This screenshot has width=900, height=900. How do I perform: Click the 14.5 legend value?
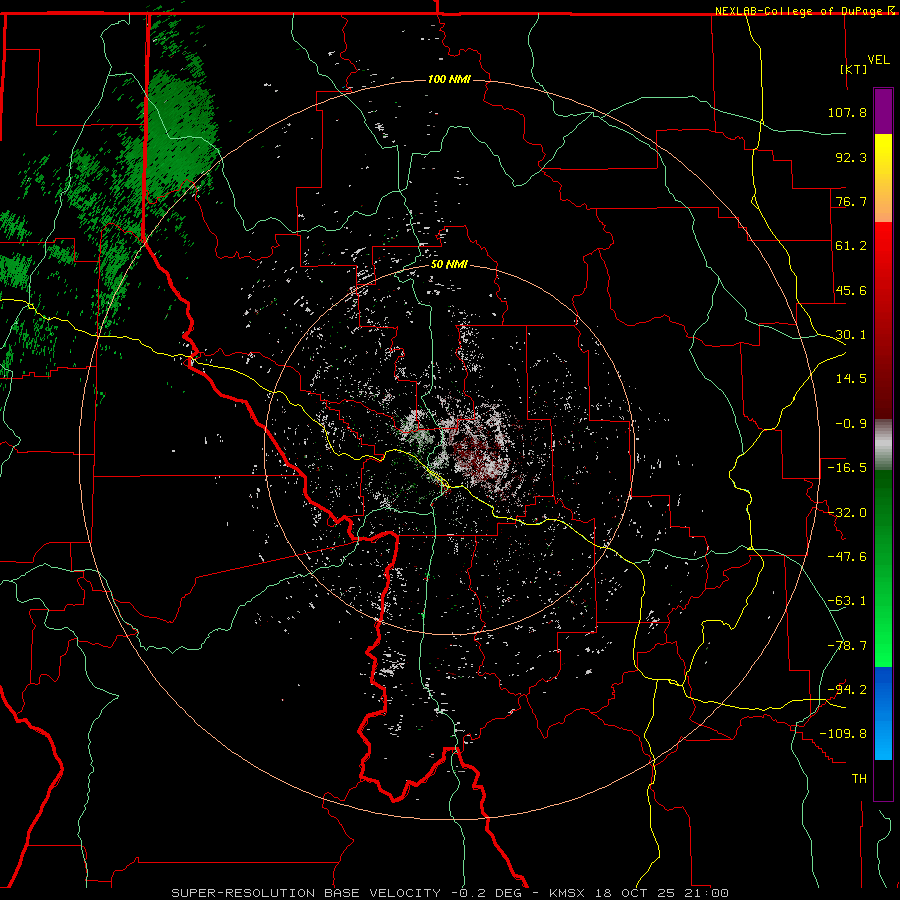point(851,379)
